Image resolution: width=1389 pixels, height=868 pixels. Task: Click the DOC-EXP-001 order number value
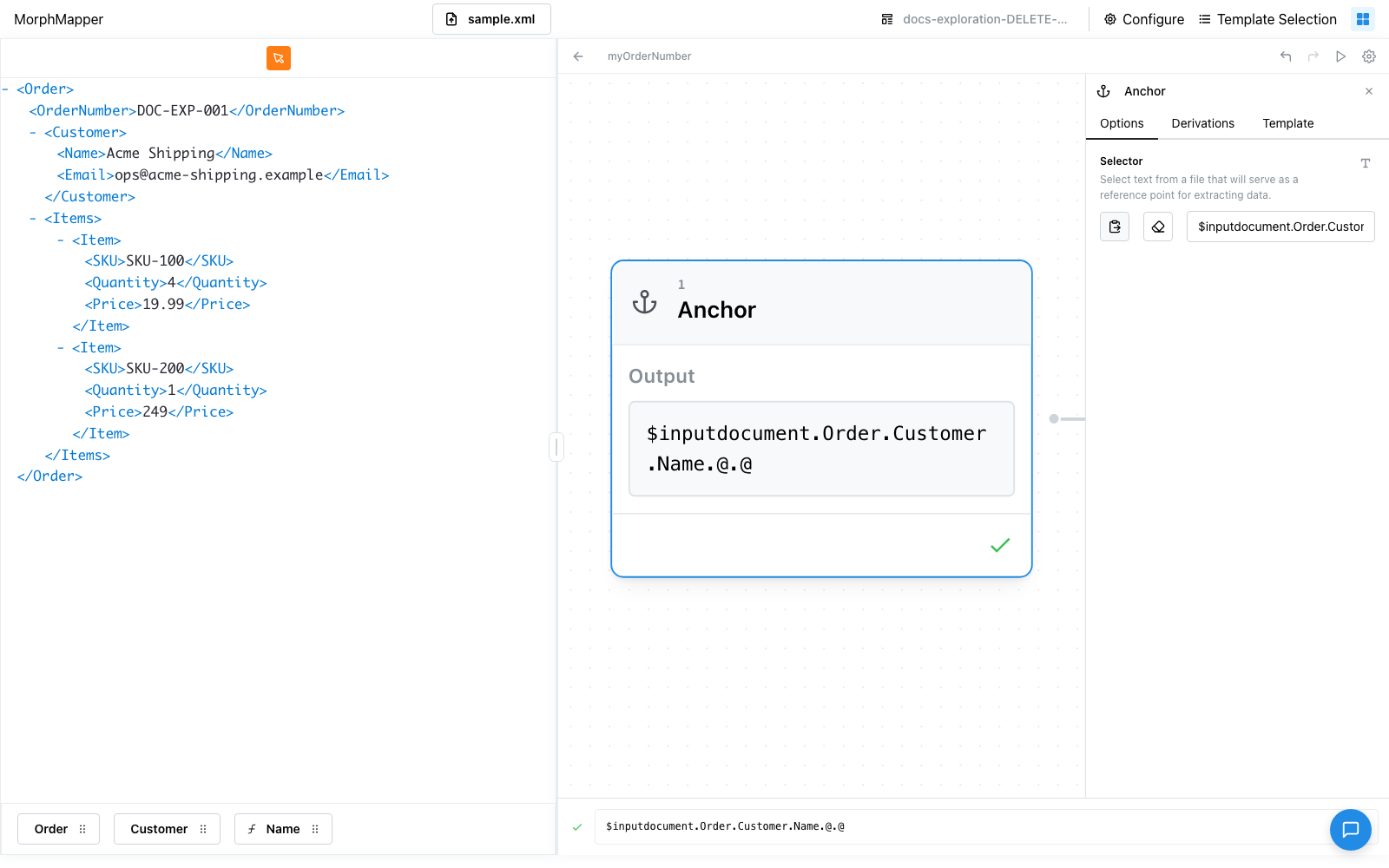(x=182, y=111)
